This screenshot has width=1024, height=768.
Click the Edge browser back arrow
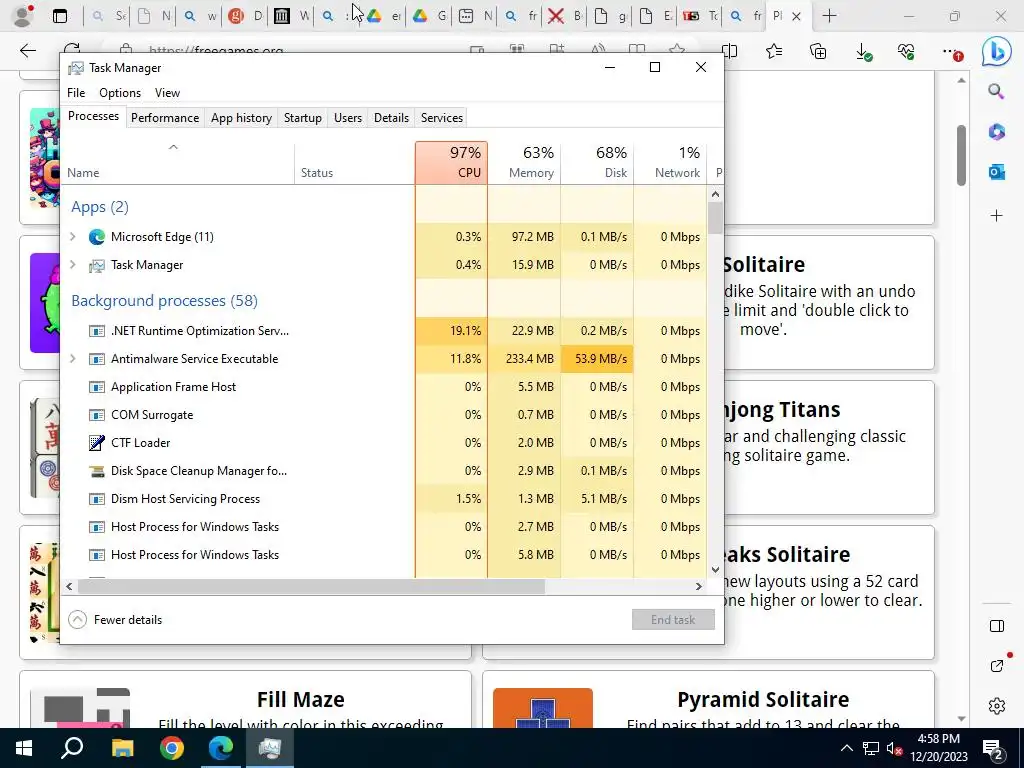(28, 51)
